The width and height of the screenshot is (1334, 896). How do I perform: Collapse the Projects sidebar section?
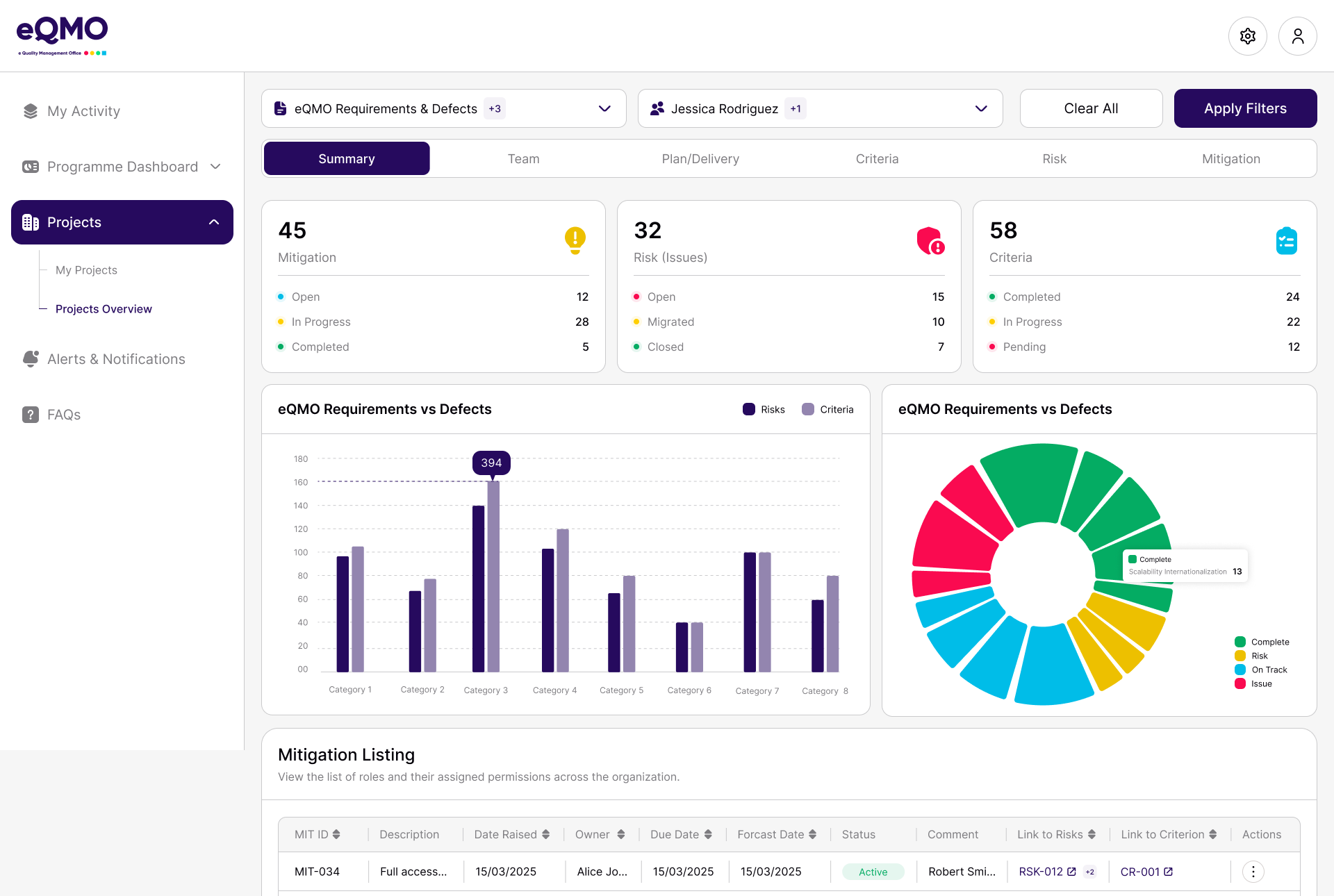tap(214, 222)
